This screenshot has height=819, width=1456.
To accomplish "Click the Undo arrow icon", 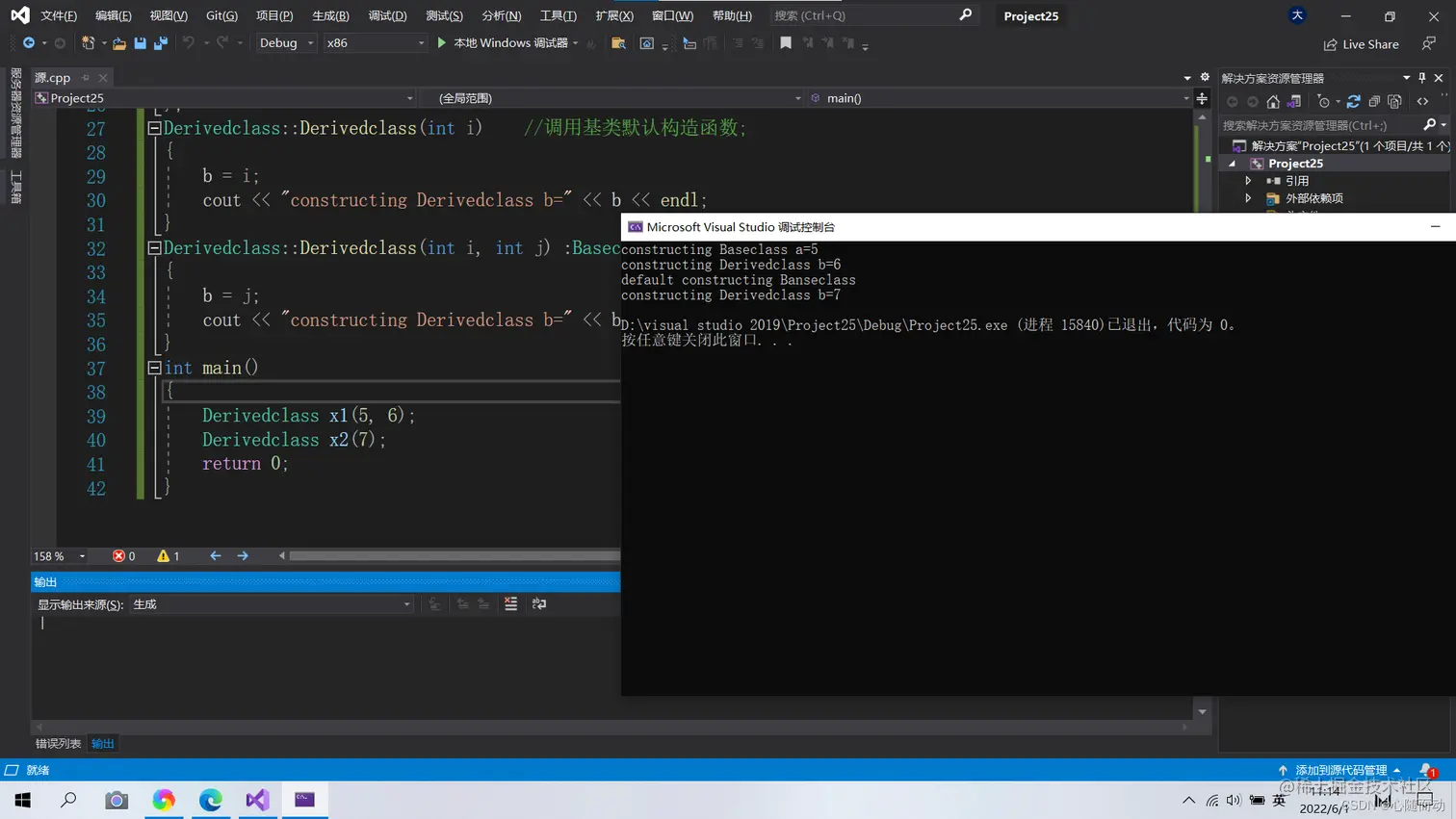I will click(189, 43).
